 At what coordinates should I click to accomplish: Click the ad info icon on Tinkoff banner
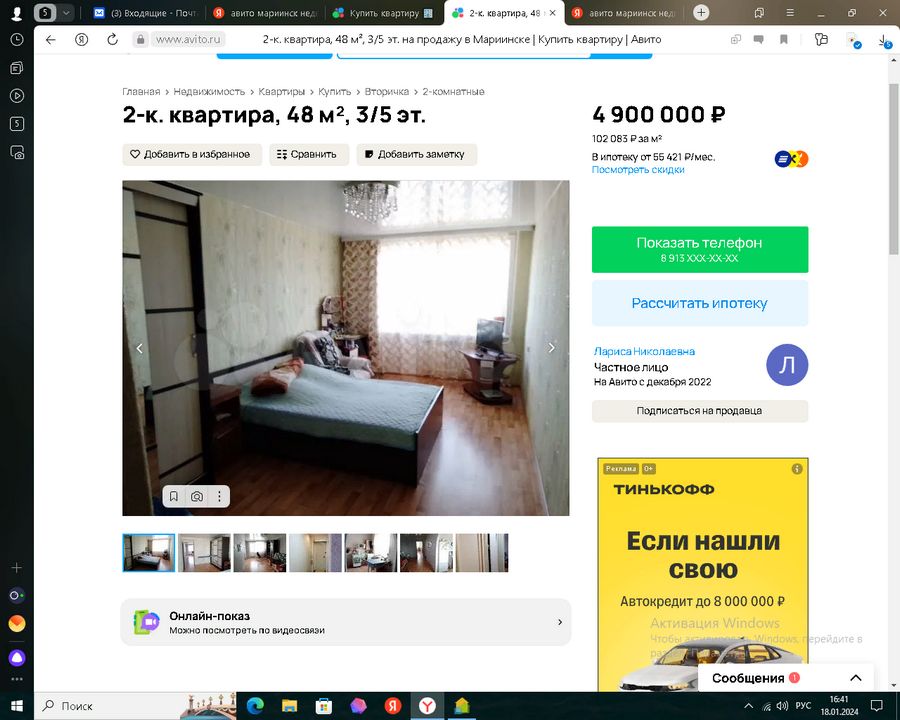[797, 468]
